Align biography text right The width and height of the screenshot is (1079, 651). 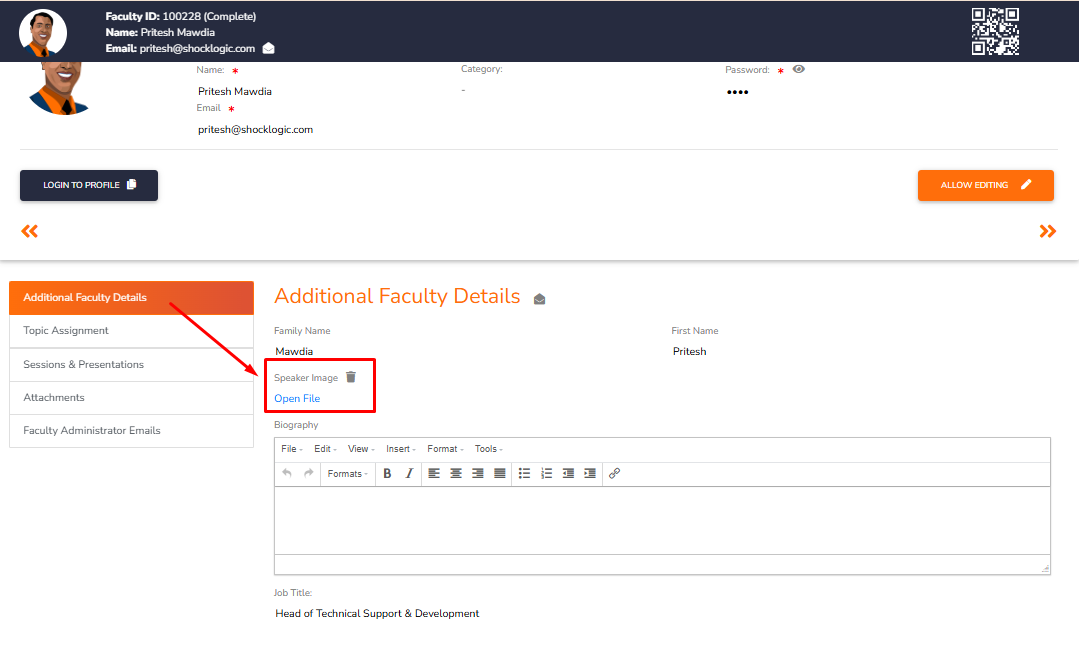[478, 473]
